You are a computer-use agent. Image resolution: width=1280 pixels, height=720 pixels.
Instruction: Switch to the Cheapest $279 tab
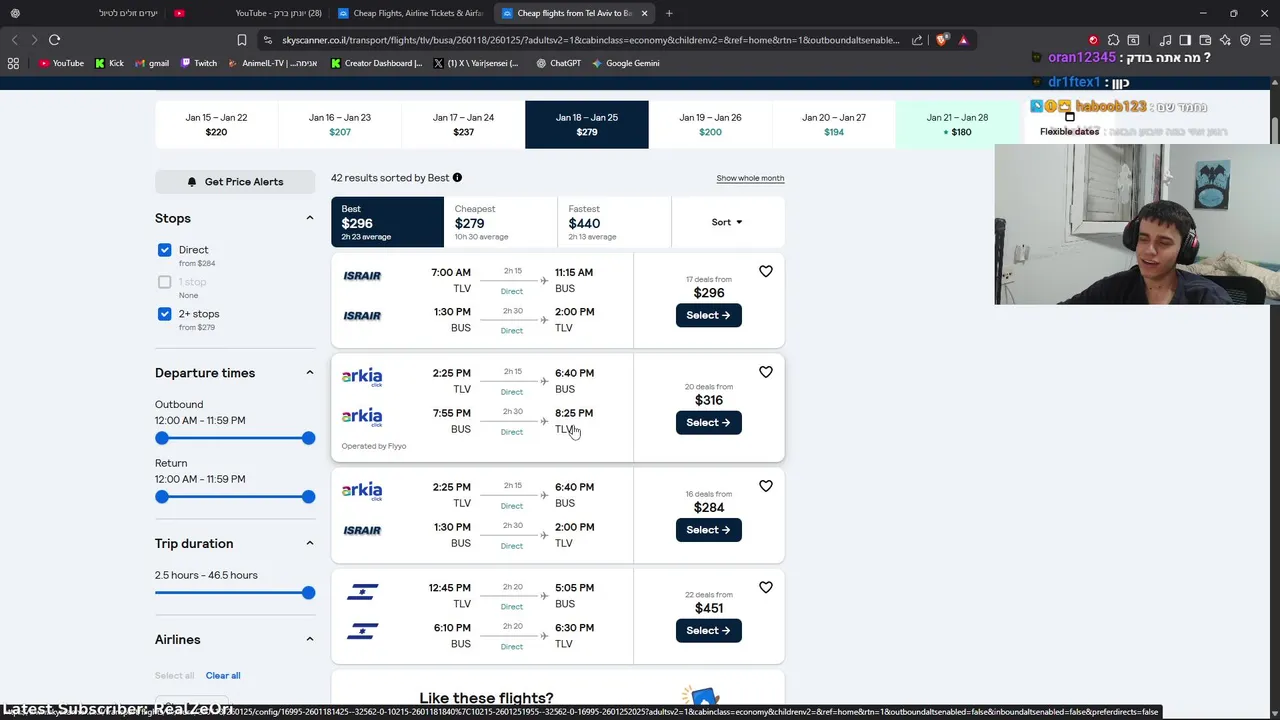(x=500, y=222)
